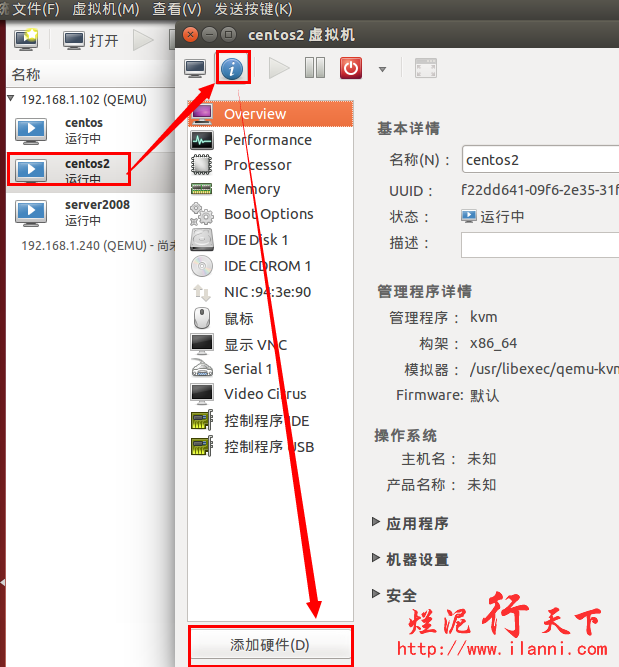Show the graphical console monitor view
Viewport: 619px width, 667px height.
[195, 68]
